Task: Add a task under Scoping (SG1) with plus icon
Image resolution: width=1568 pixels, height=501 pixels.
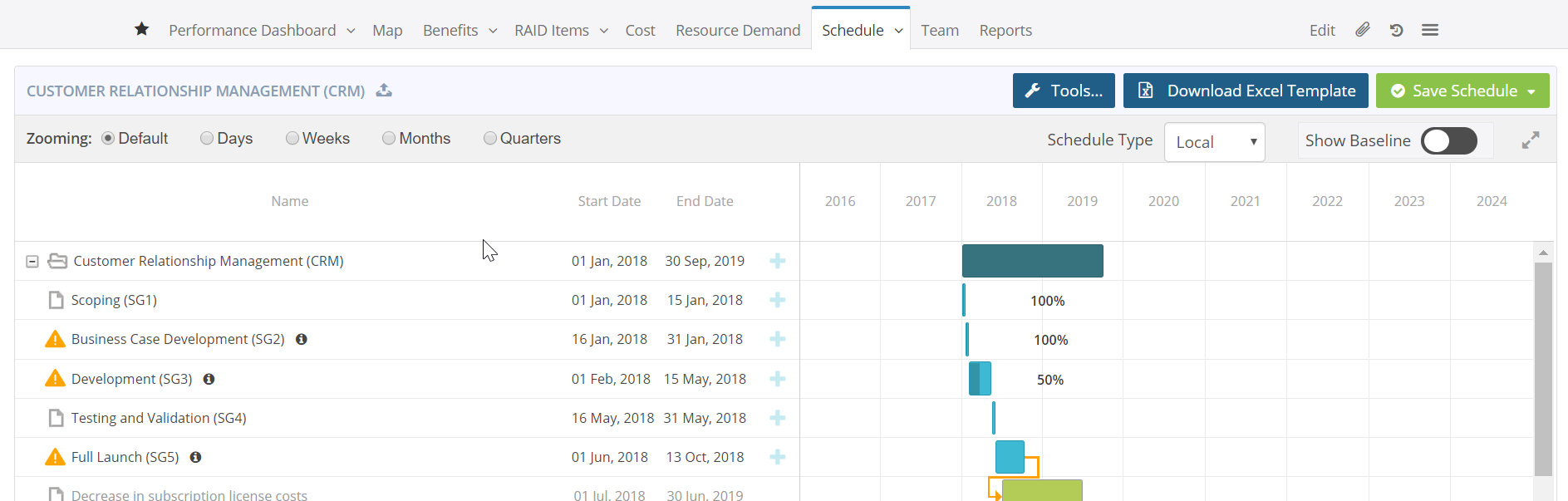Action: point(777,300)
